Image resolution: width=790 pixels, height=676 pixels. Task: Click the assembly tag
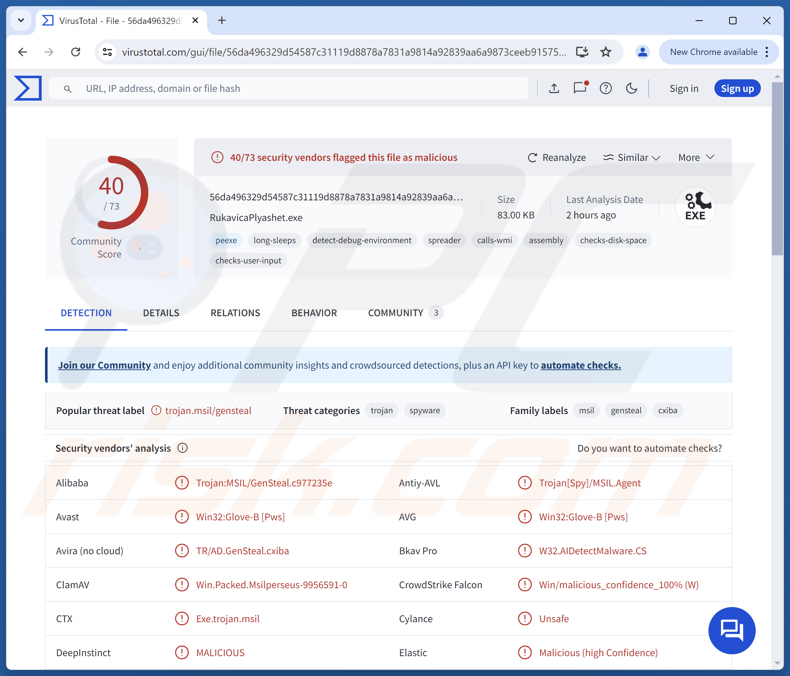pyautogui.click(x=546, y=240)
